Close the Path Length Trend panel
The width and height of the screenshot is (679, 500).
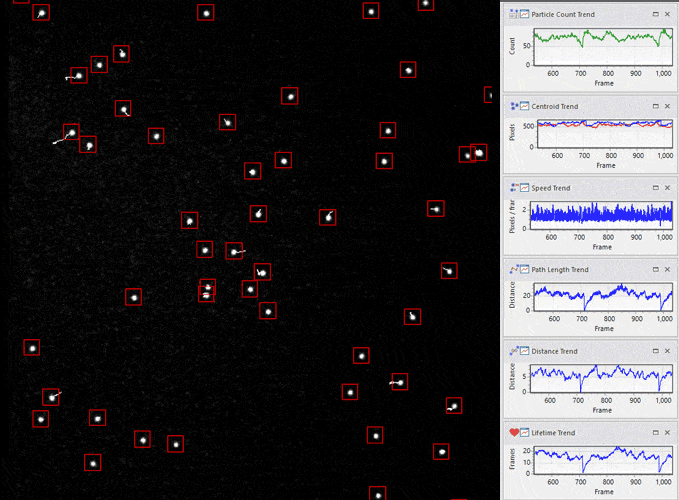667,269
